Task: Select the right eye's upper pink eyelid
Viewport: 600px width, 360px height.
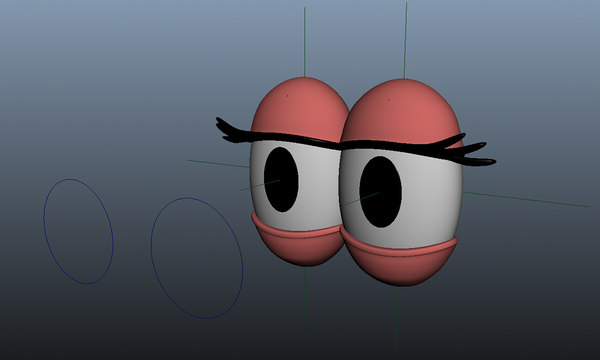Action: point(400,113)
